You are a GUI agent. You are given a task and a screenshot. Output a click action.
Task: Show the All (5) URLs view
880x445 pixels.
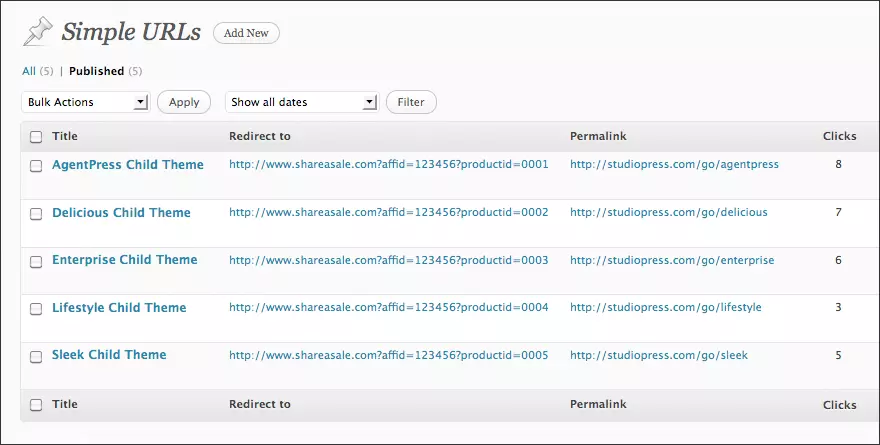38,71
